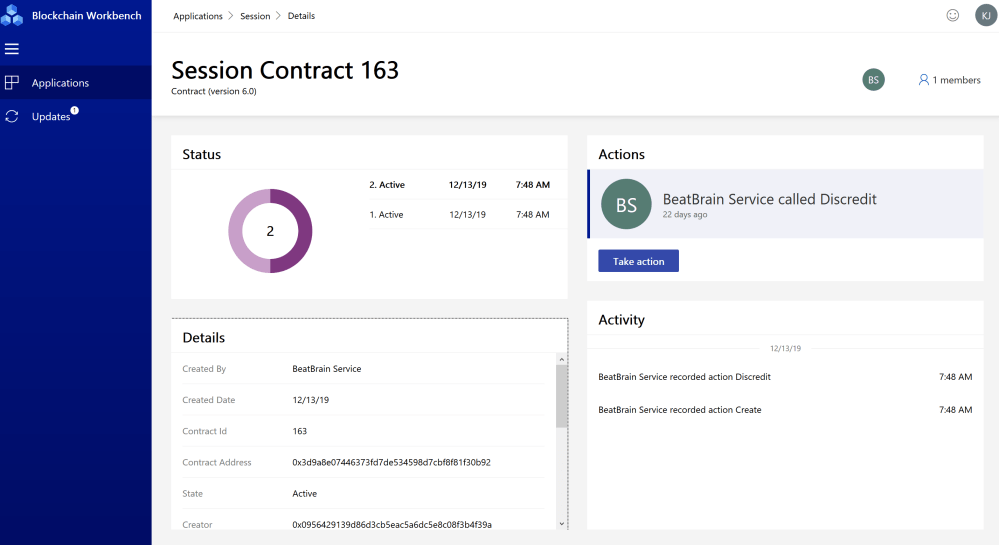999x545 pixels.
Task: Go to Applications breadcrumb link
Action: click(198, 16)
